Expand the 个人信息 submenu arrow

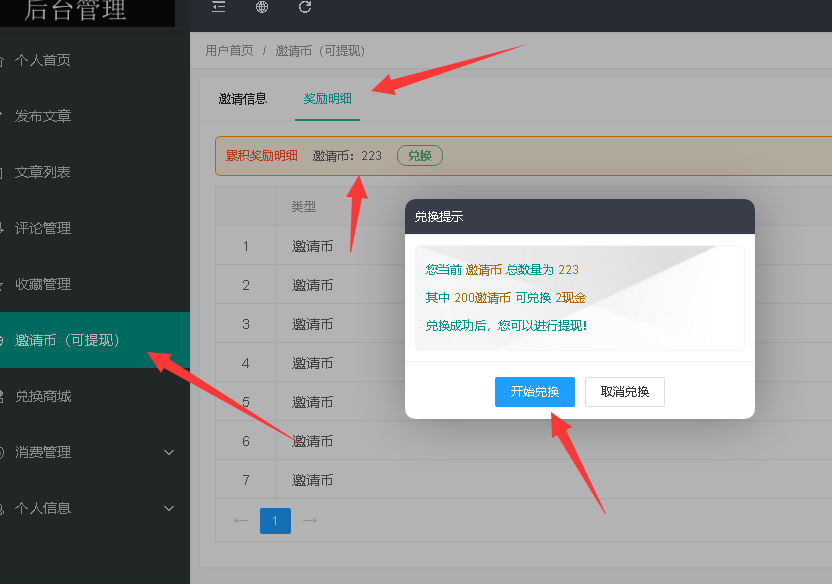pos(168,508)
